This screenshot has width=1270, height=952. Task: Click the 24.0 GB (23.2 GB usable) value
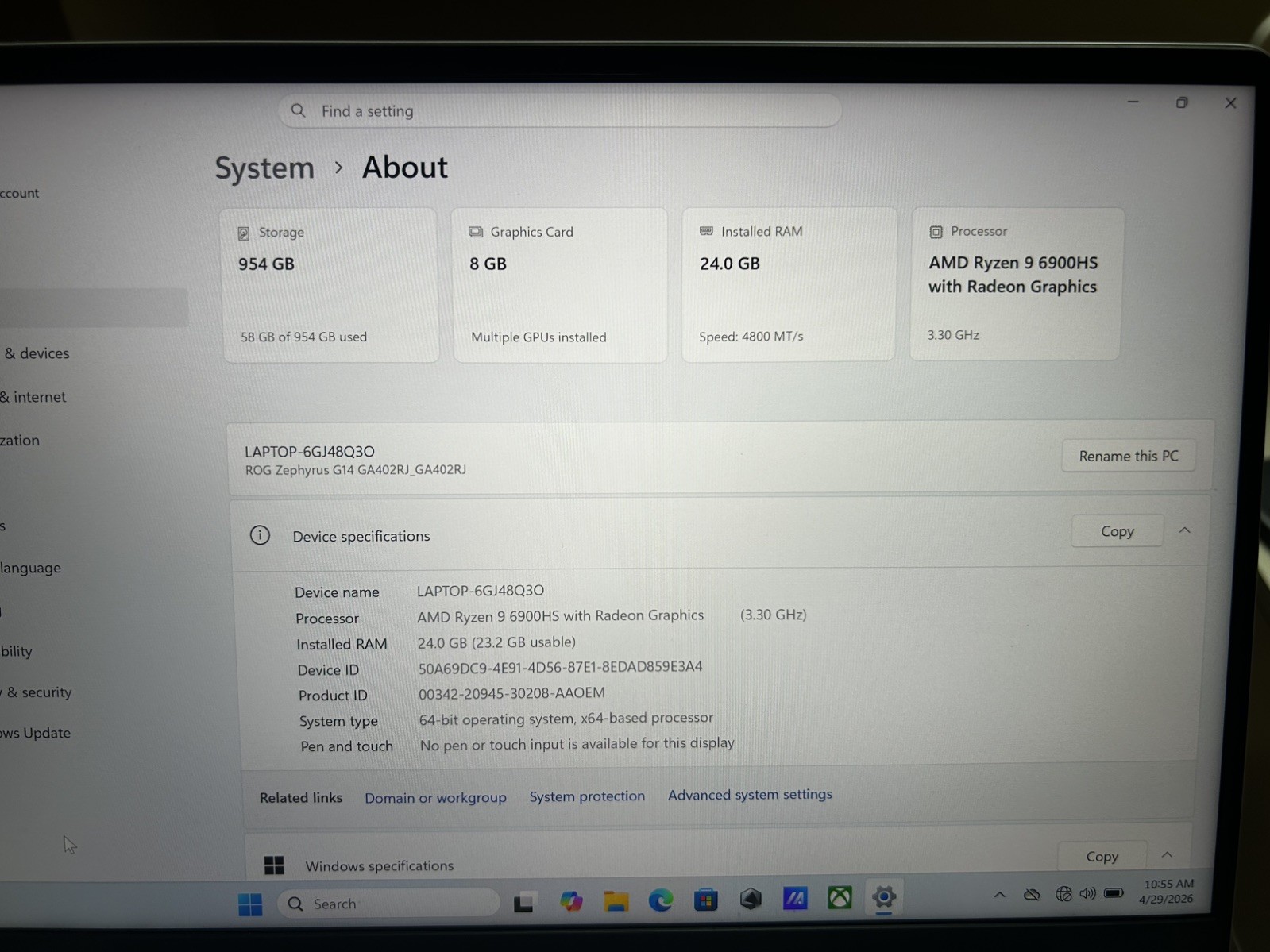click(496, 642)
